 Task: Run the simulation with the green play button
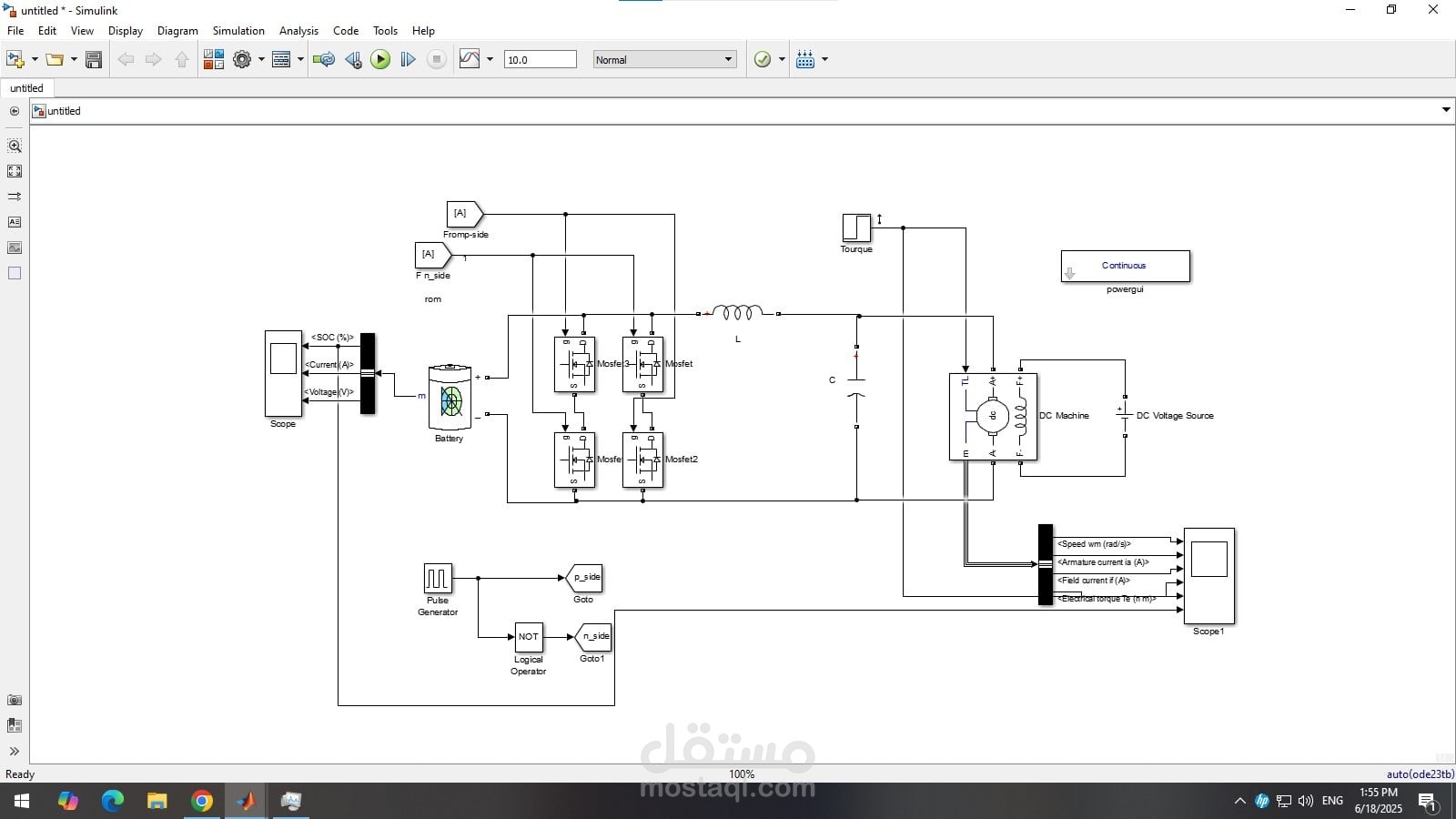point(380,60)
